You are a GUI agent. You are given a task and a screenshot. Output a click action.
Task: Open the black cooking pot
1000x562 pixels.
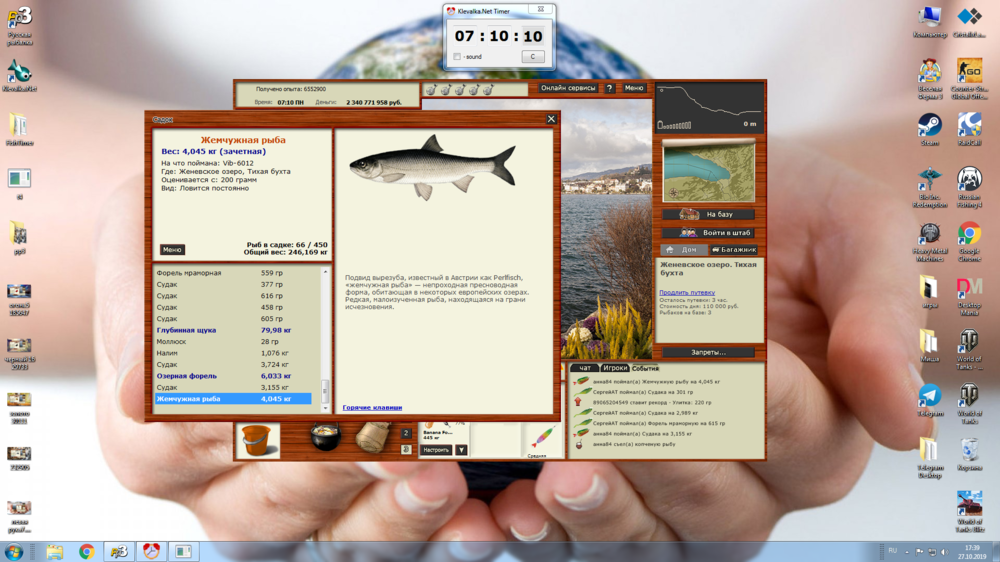(326, 437)
